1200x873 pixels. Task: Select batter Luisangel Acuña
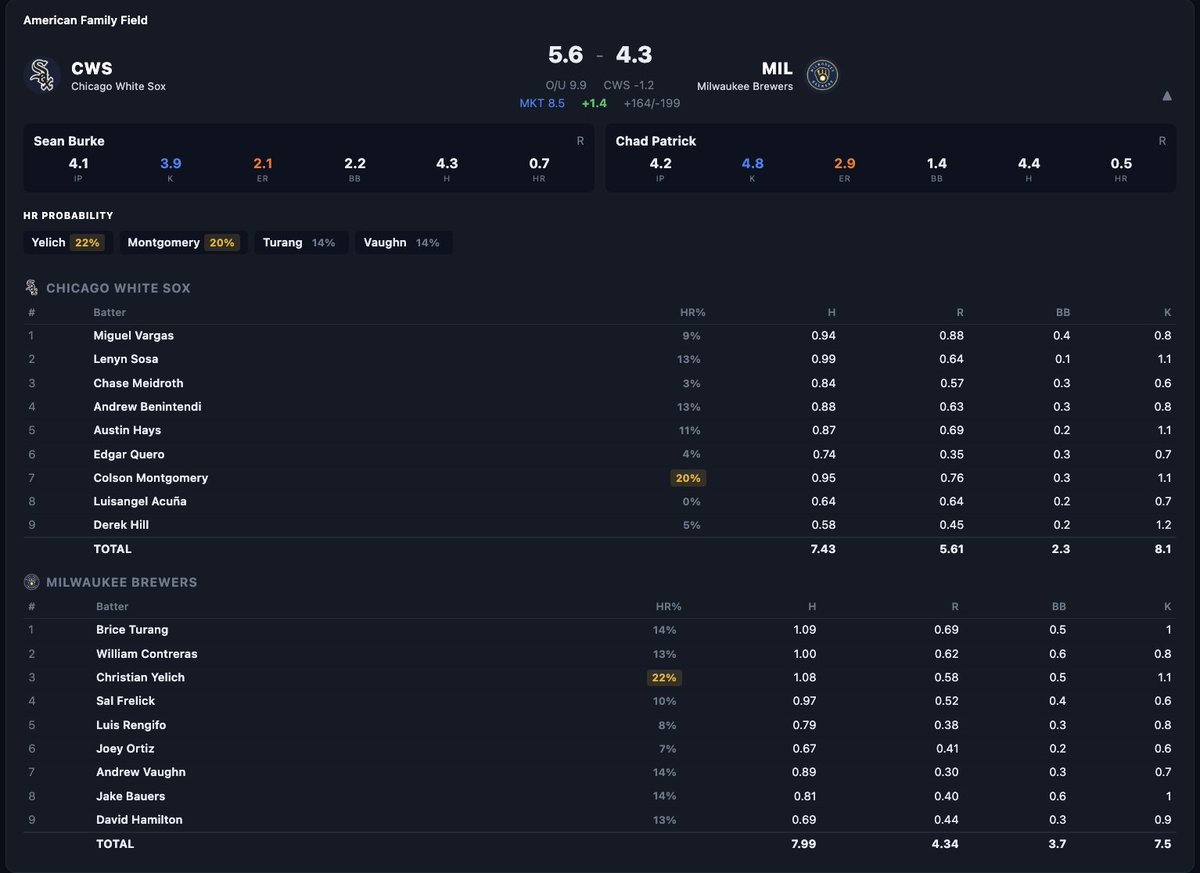pyautogui.click(x=140, y=501)
